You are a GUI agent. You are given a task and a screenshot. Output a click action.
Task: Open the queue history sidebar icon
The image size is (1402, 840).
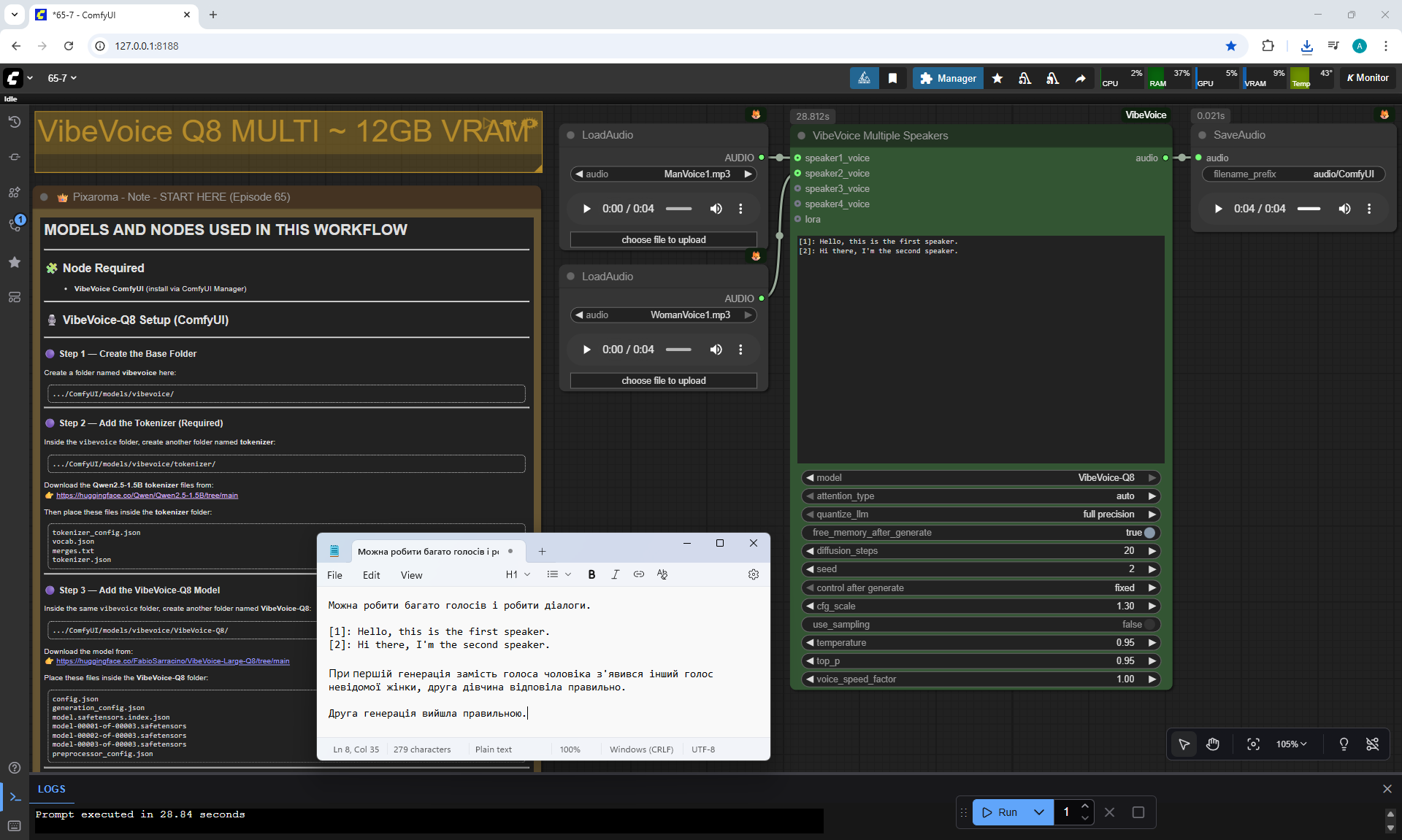pyautogui.click(x=15, y=122)
